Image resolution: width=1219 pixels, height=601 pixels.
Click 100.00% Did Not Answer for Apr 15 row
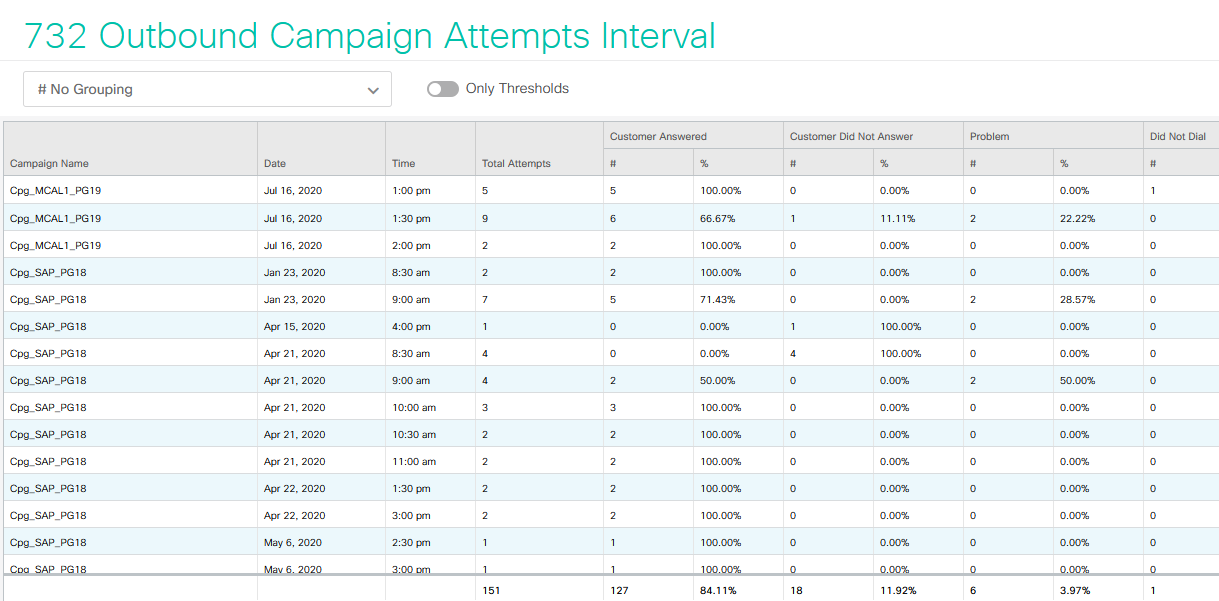pos(900,326)
